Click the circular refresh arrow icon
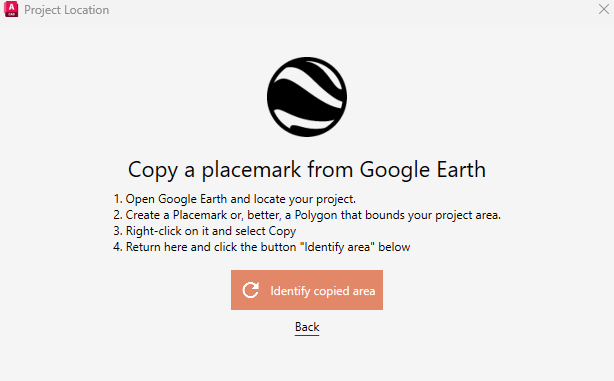 coord(251,290)
